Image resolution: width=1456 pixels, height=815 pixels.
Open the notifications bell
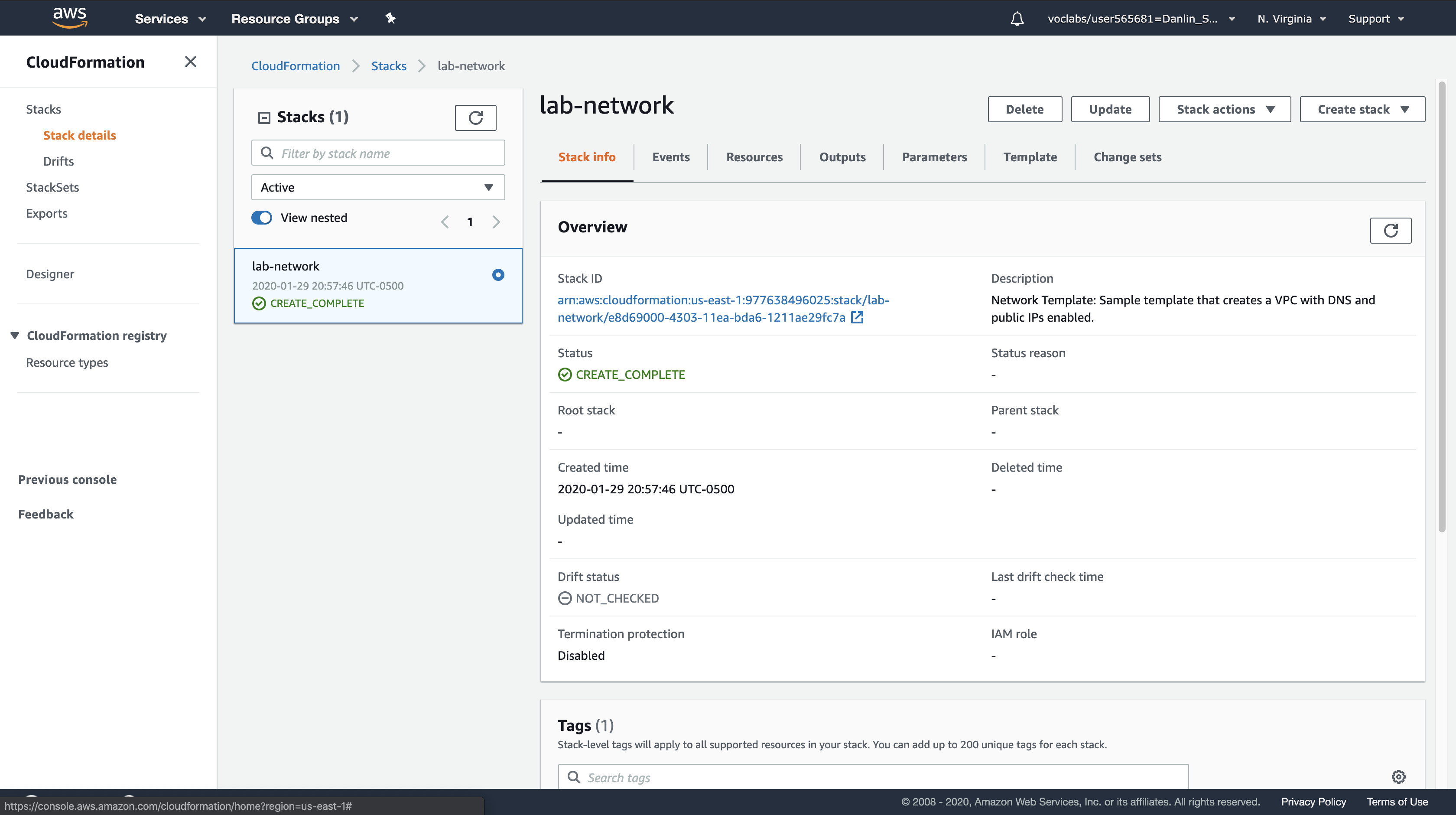[1017, 19]
